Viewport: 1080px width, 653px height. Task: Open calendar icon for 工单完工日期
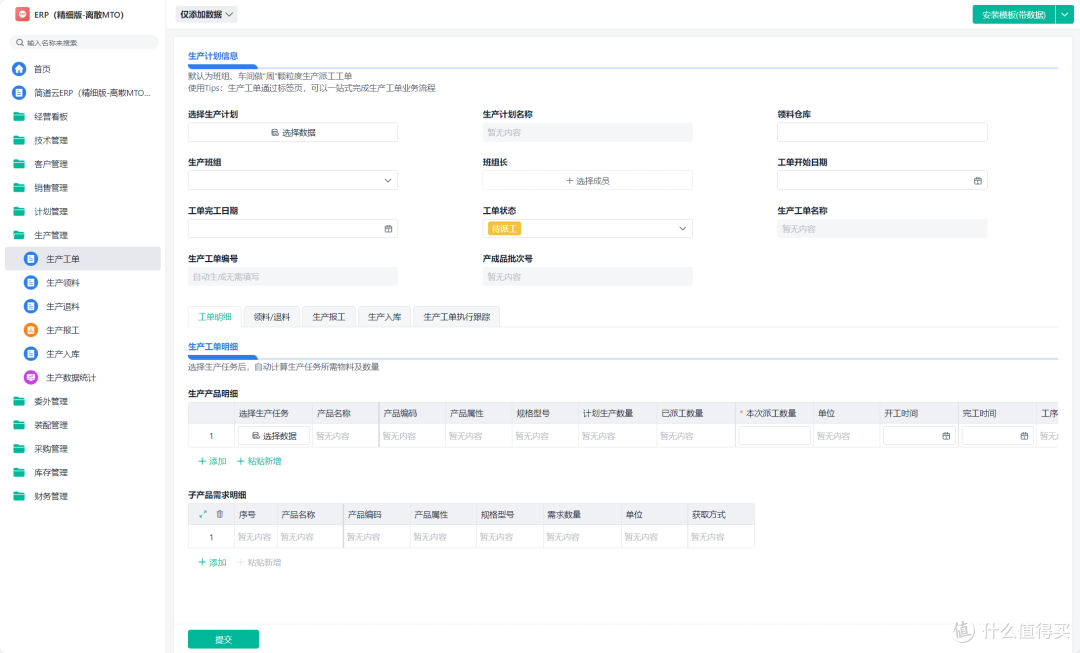pos(388,229)
